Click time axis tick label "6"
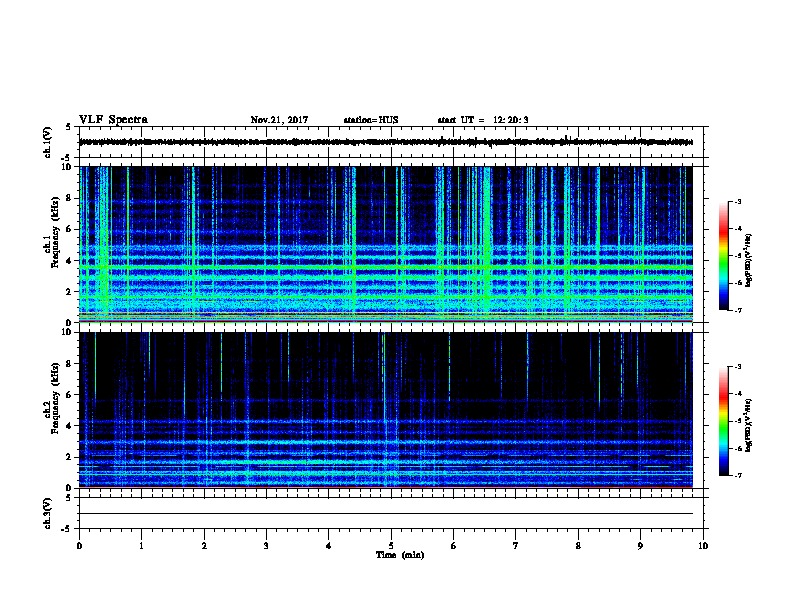 tap(454, 546)
